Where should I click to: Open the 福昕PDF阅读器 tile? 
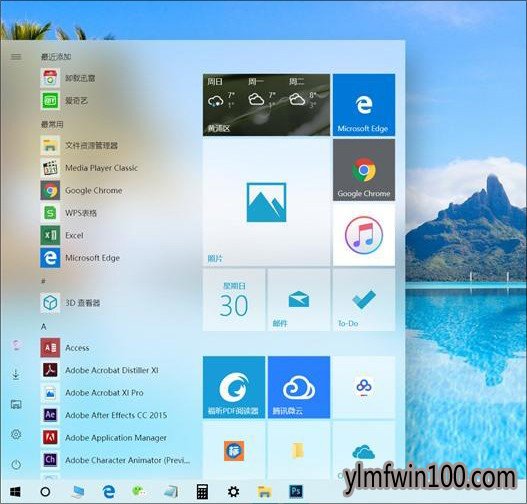[x=234, y=387]
